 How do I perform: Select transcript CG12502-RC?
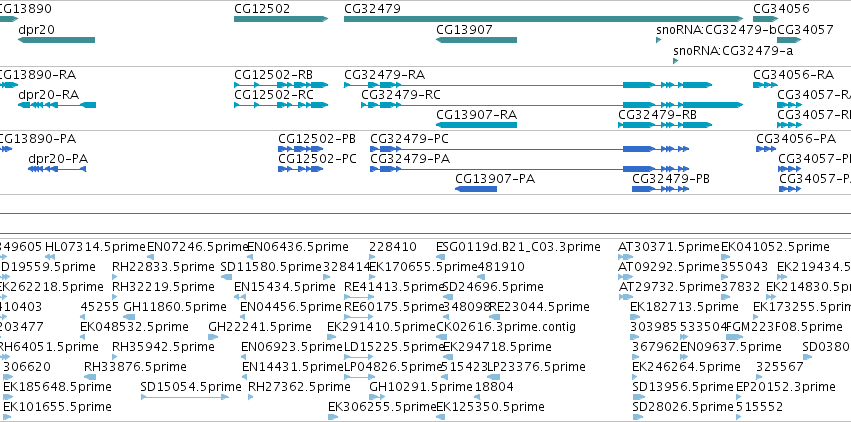(x=274, y=94)
